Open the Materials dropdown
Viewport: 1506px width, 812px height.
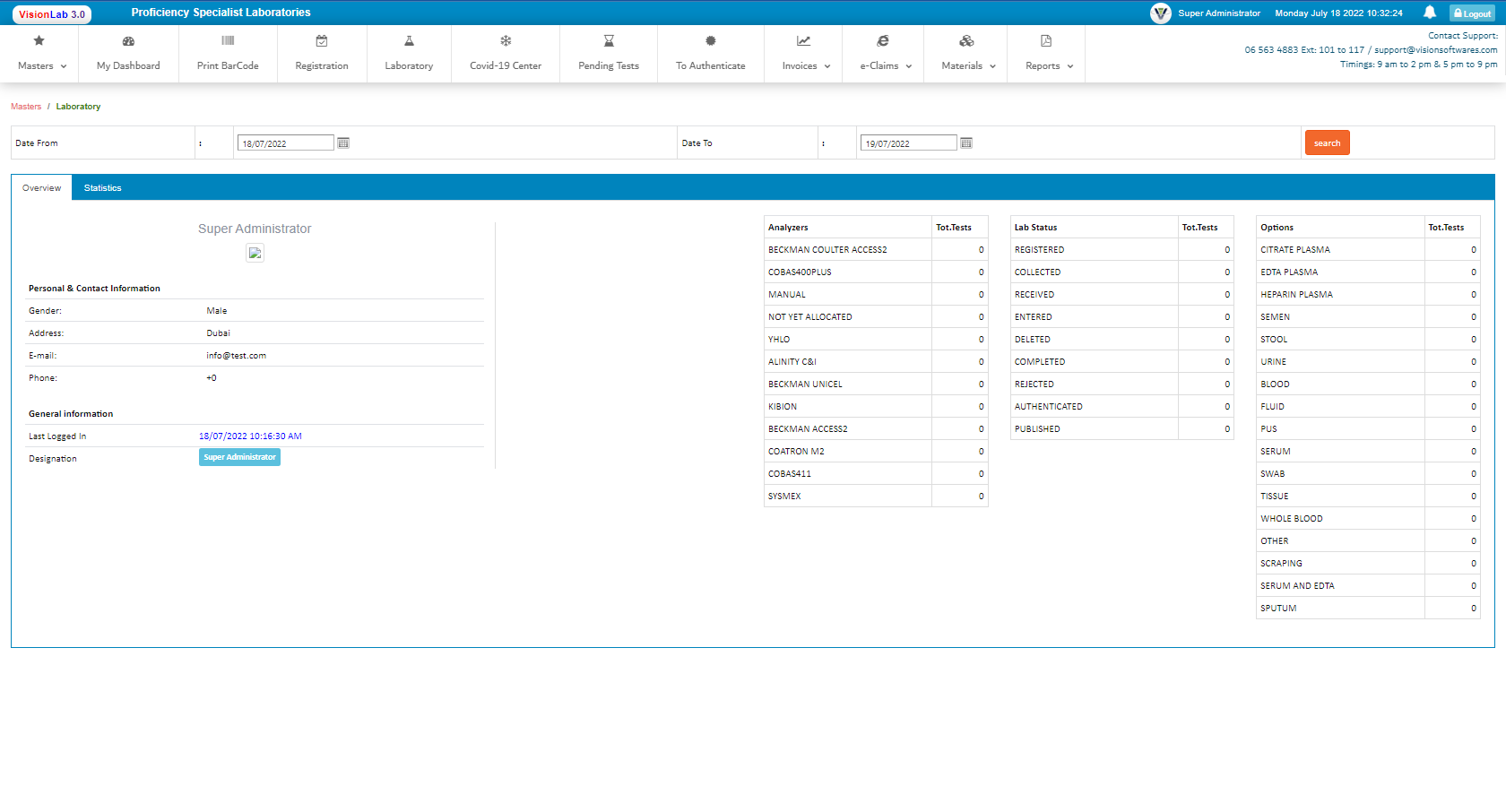[966, 65]
